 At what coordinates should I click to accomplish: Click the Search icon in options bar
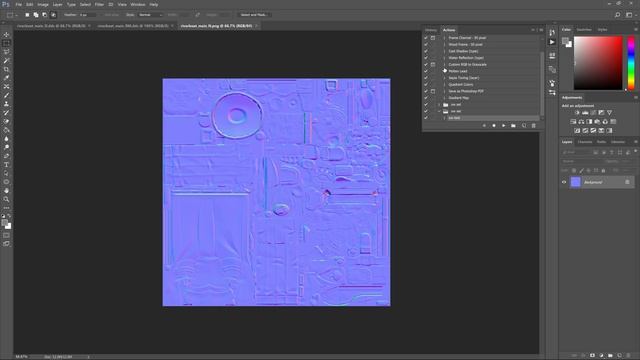coord(617,15)
